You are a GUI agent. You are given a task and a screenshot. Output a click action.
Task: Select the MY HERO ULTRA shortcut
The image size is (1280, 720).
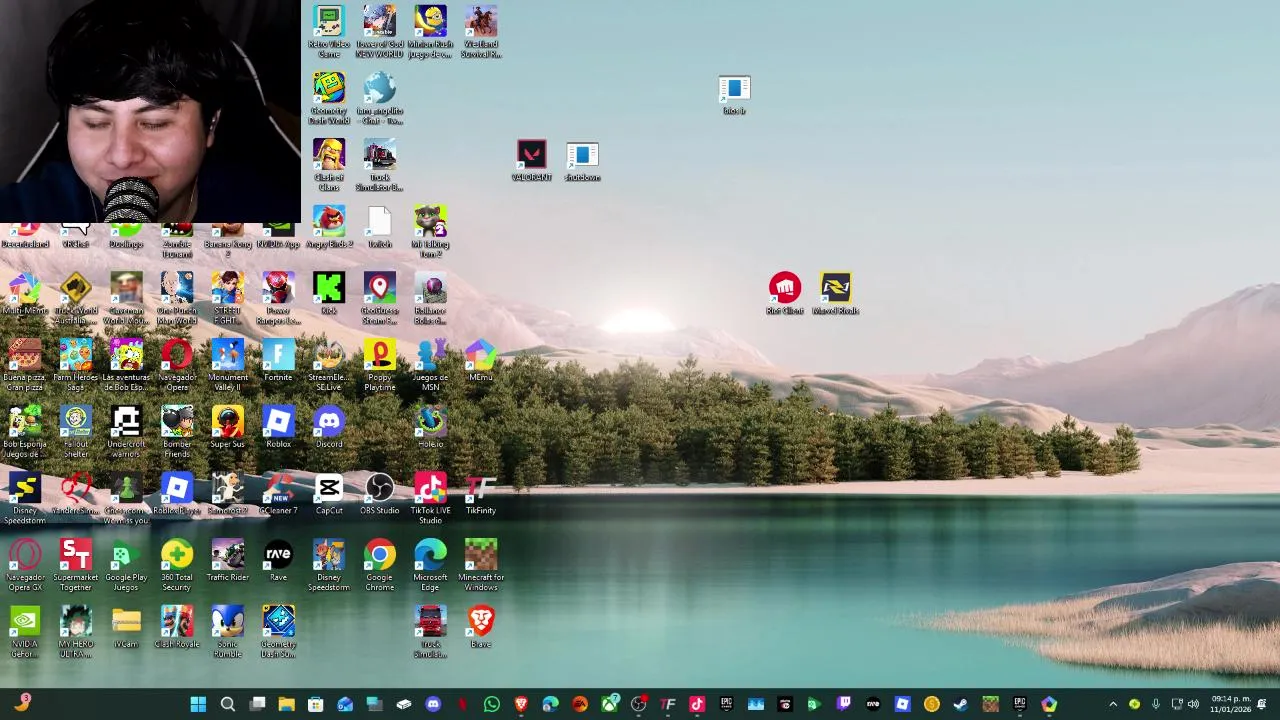(x=76, y=632)
